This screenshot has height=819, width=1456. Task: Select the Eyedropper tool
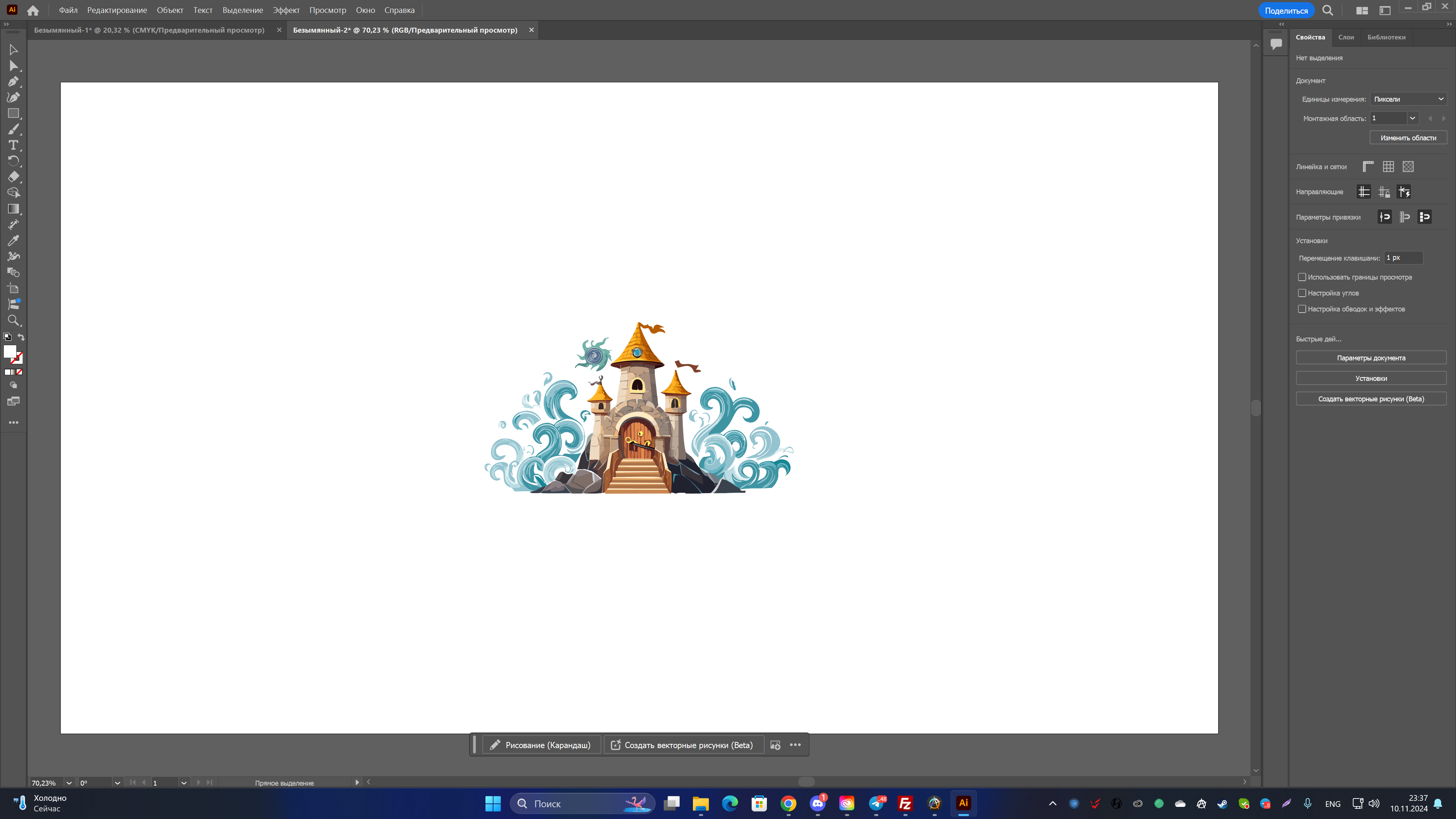(14, 241)
